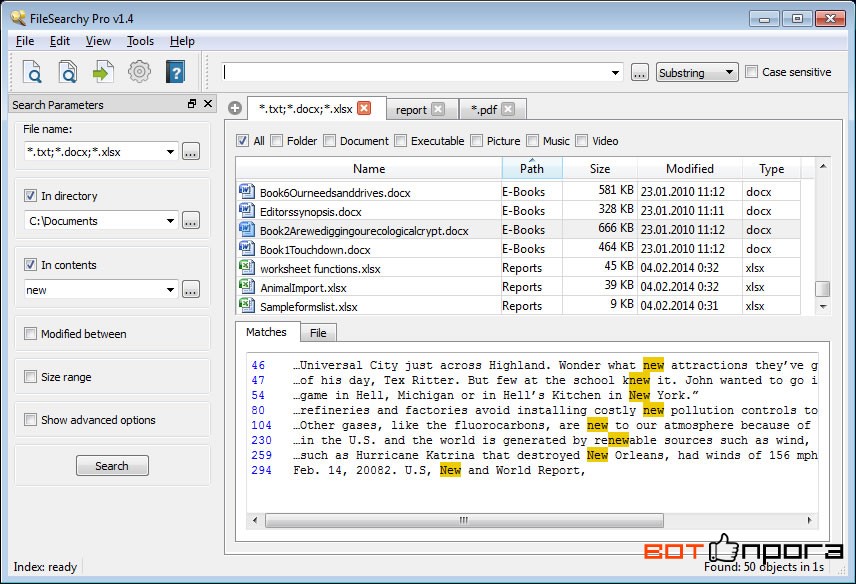Click the matches pane horizontal scrollbar thumb
The width and height of the screenshot is (856, 584).
[465, 520]
